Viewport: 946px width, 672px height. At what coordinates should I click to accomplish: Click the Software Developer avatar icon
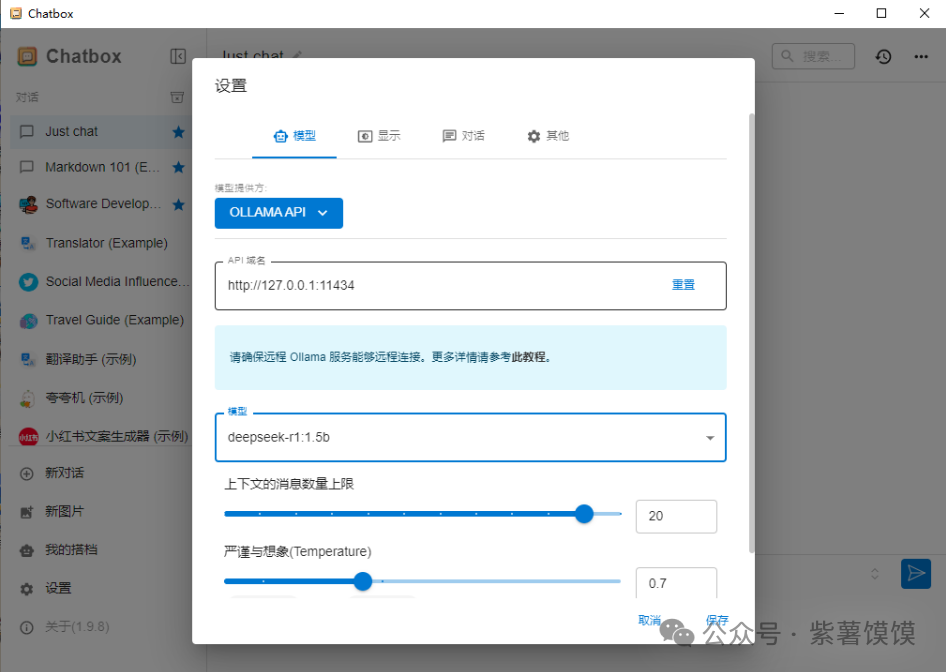pyautogui.click(x=28, y=204)
